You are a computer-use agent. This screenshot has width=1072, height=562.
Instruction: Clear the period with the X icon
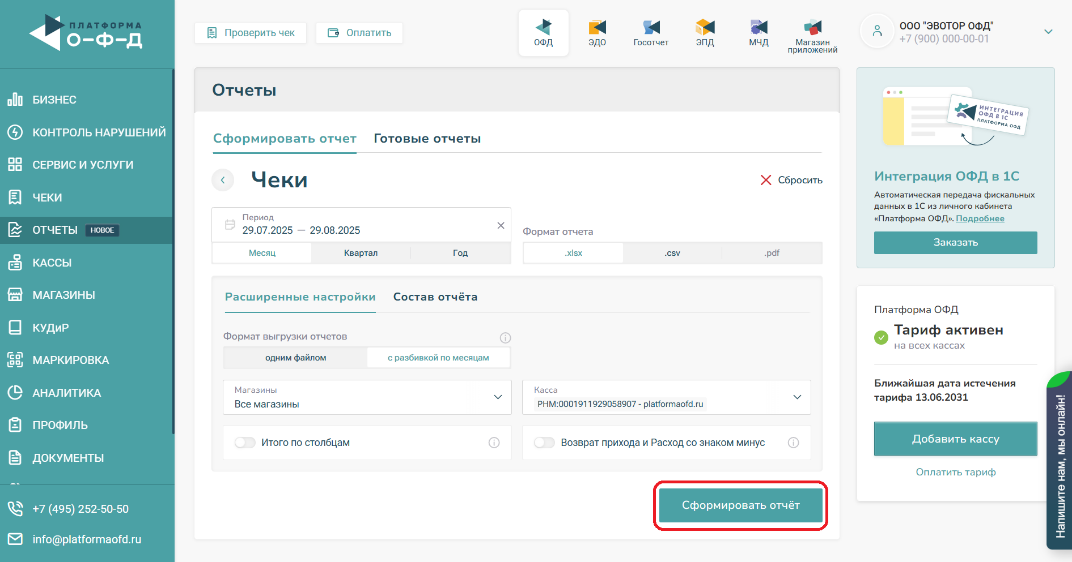(x=501, y=225)
